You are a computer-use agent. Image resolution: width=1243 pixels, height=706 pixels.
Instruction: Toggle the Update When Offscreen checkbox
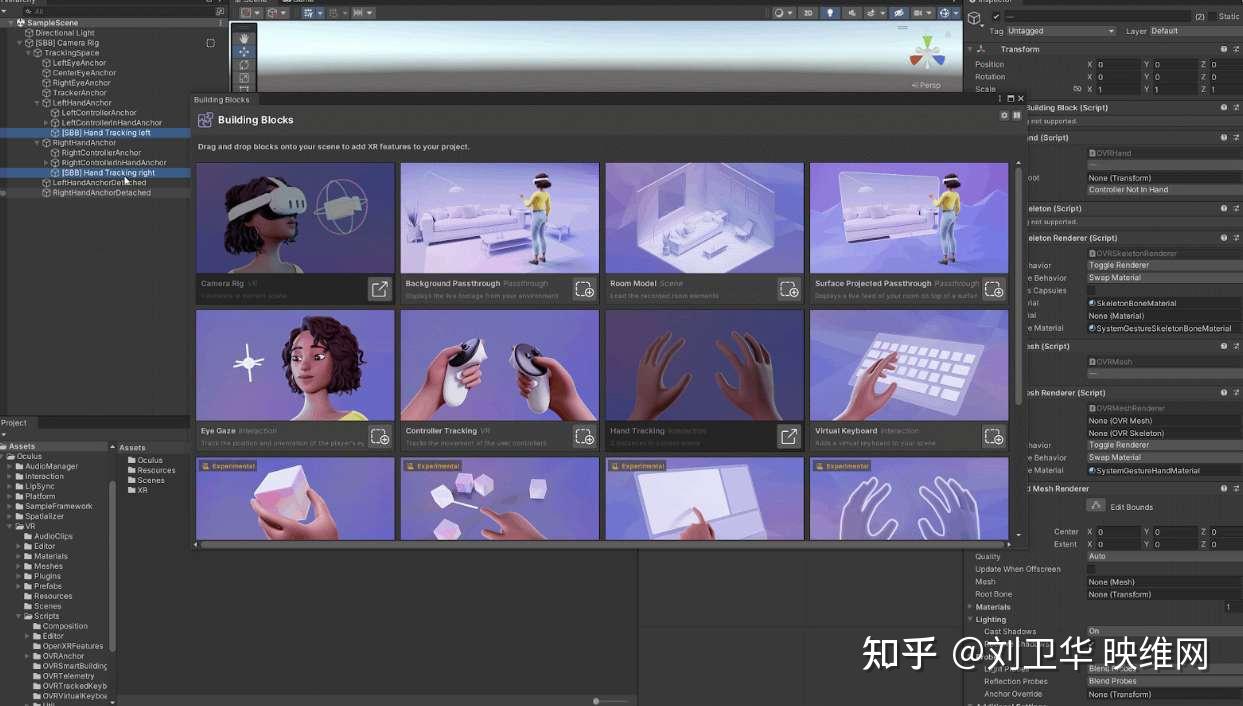[x=1091, y=568]
